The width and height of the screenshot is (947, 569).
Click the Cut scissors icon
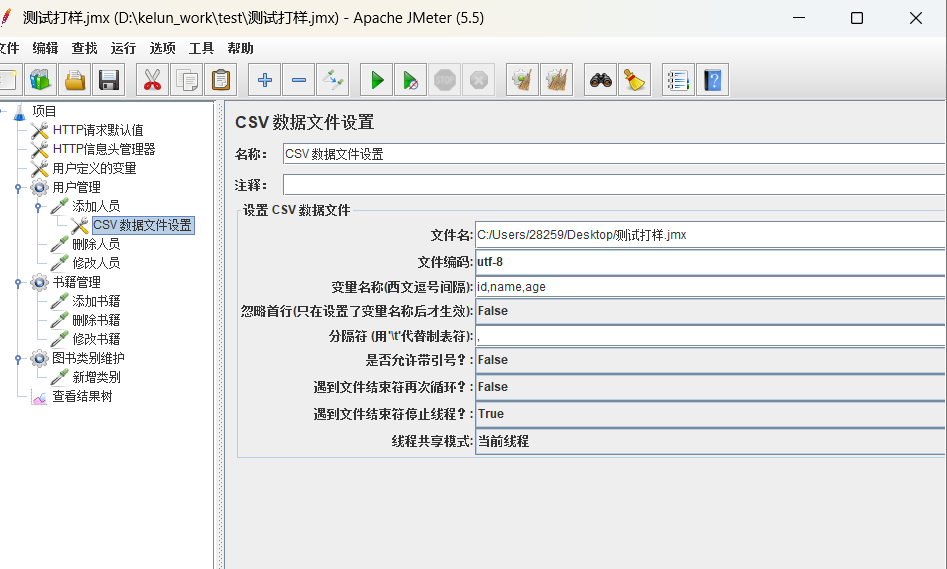click(153, 80)
